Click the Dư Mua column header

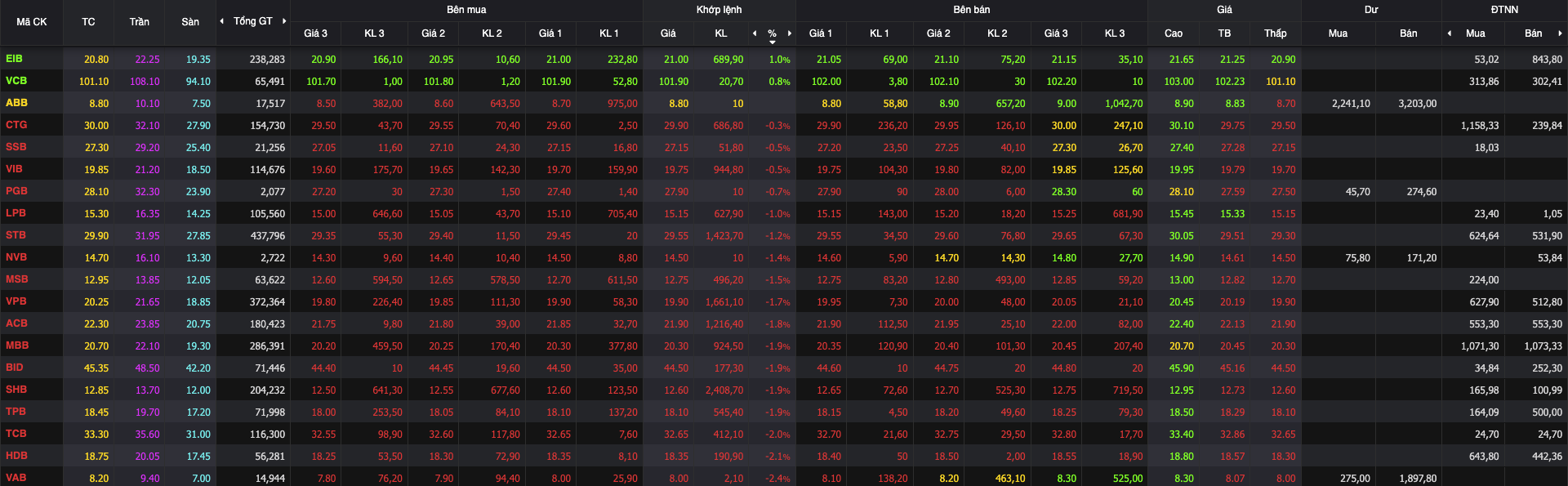(x=1338, y=33)
